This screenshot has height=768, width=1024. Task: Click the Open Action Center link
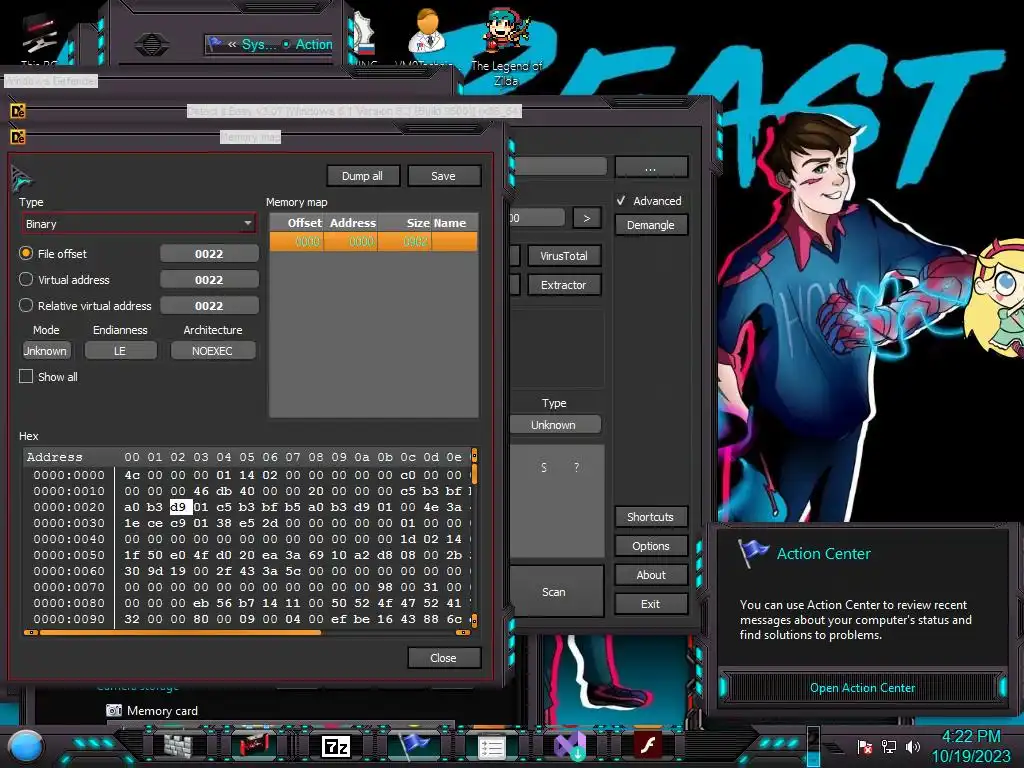(x=862, y=688)
